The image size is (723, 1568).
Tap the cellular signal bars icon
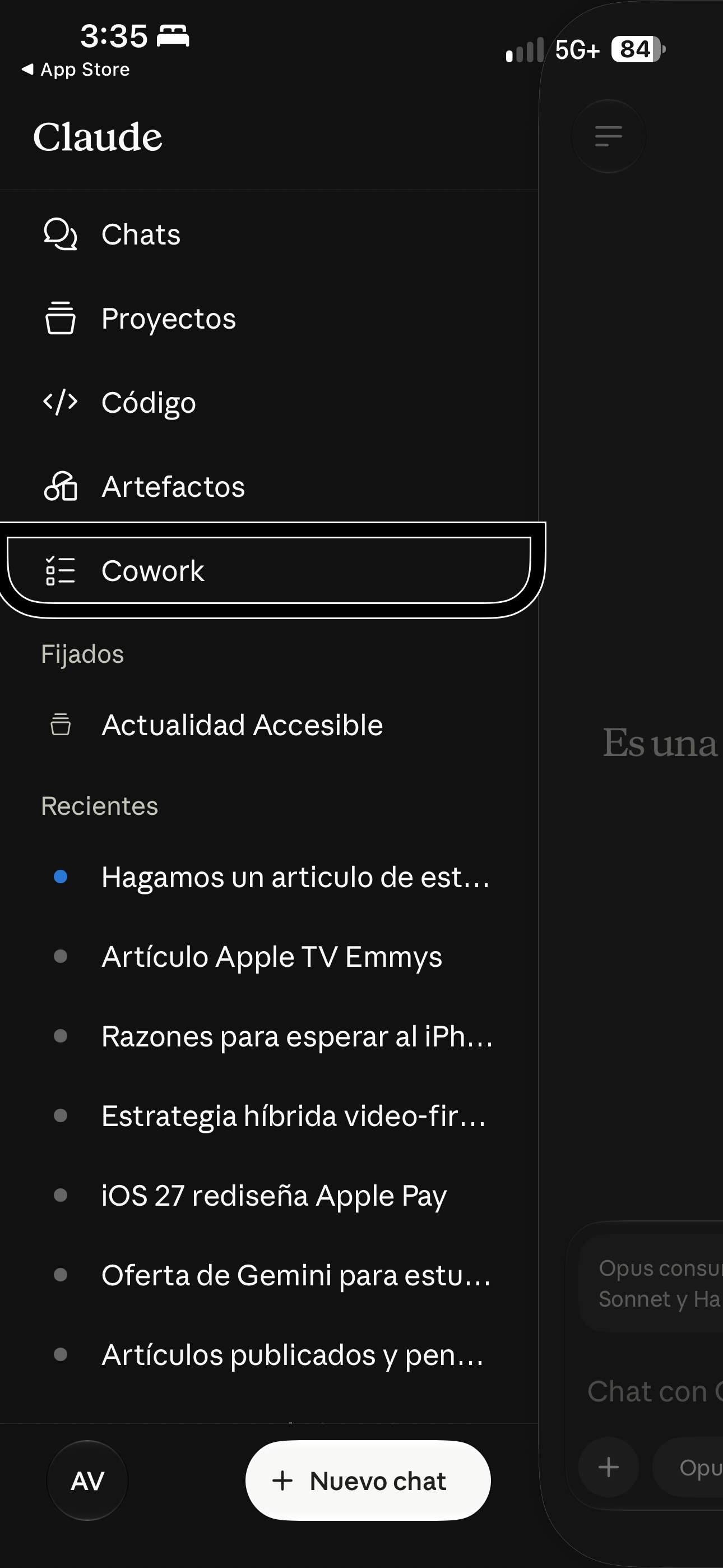[525, 50]
